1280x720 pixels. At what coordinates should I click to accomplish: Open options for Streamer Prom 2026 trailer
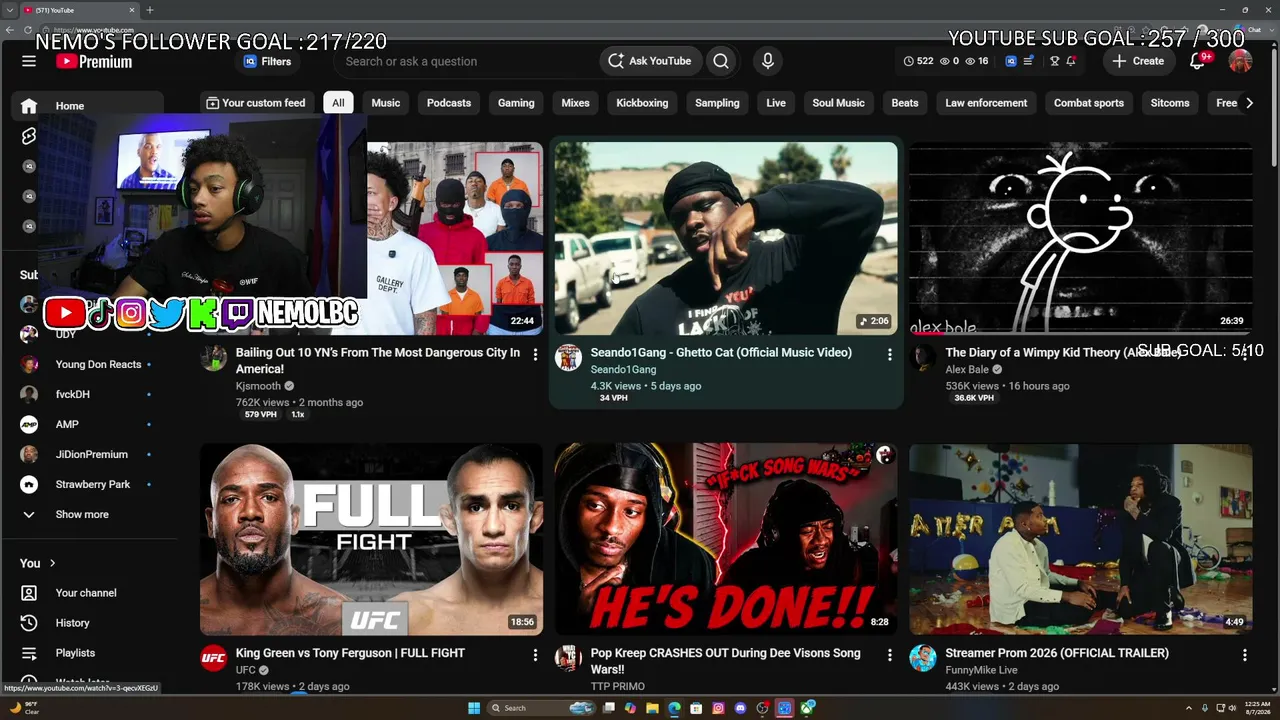[1245, 655]
